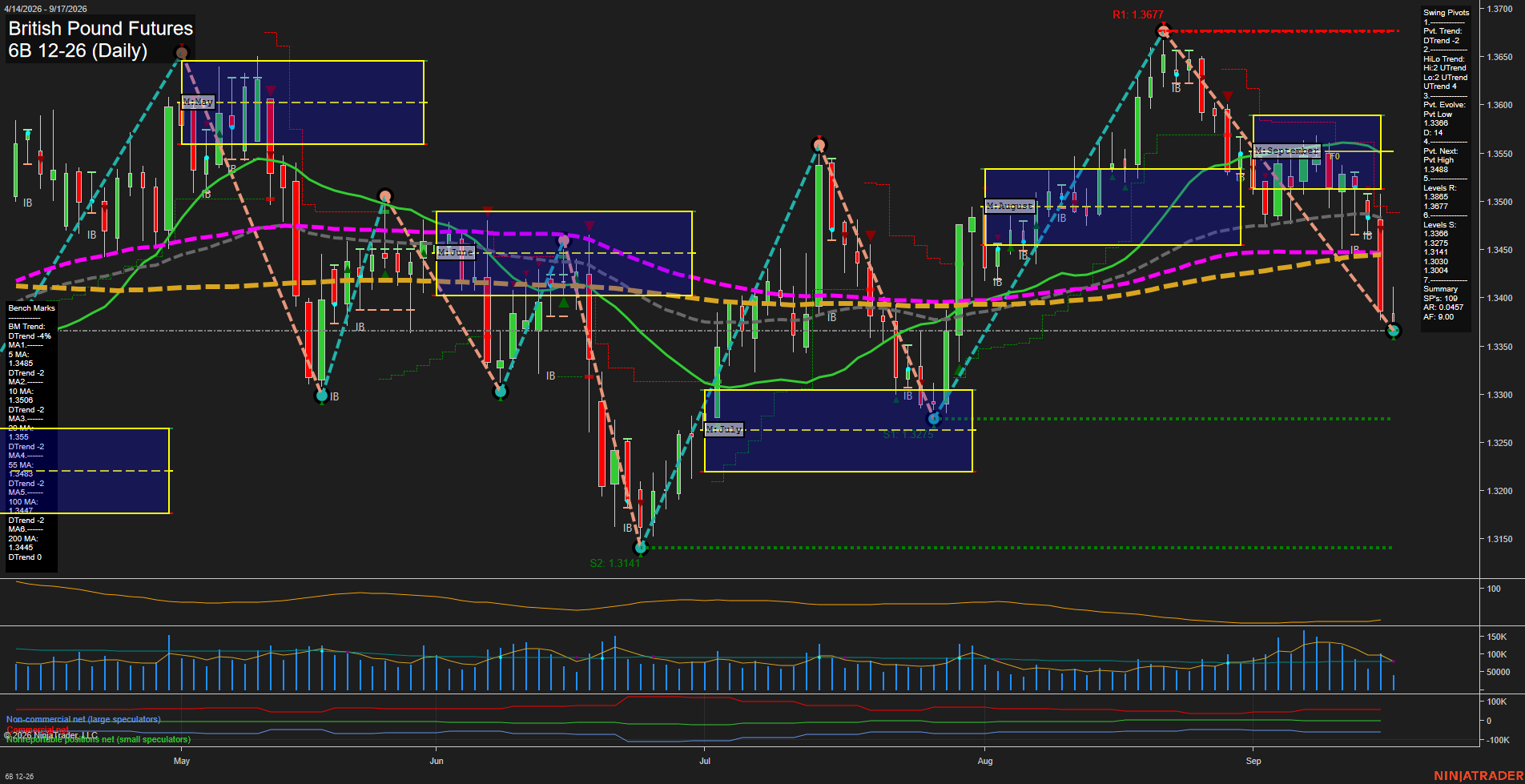This screenshot has width=1525, height=784.
Task: Select the M:September monthly range label
Action: tap(1286, 151)
